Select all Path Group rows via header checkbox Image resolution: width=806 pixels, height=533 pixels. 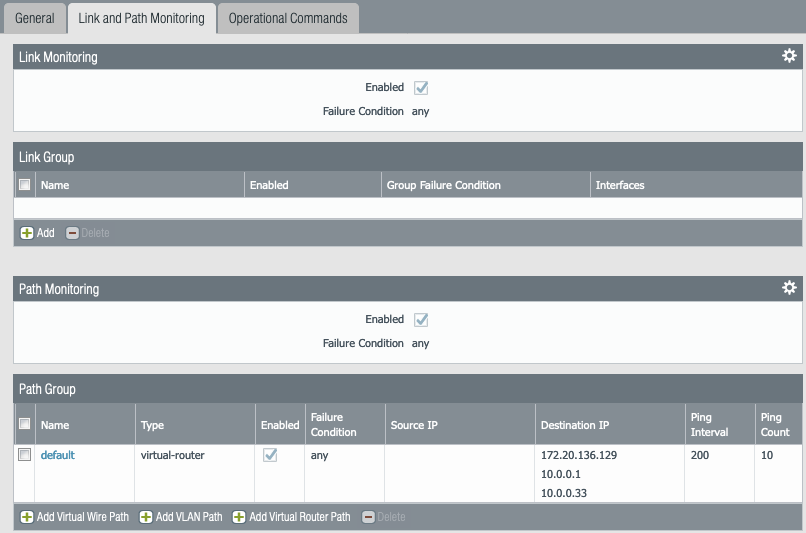point(24,424)
